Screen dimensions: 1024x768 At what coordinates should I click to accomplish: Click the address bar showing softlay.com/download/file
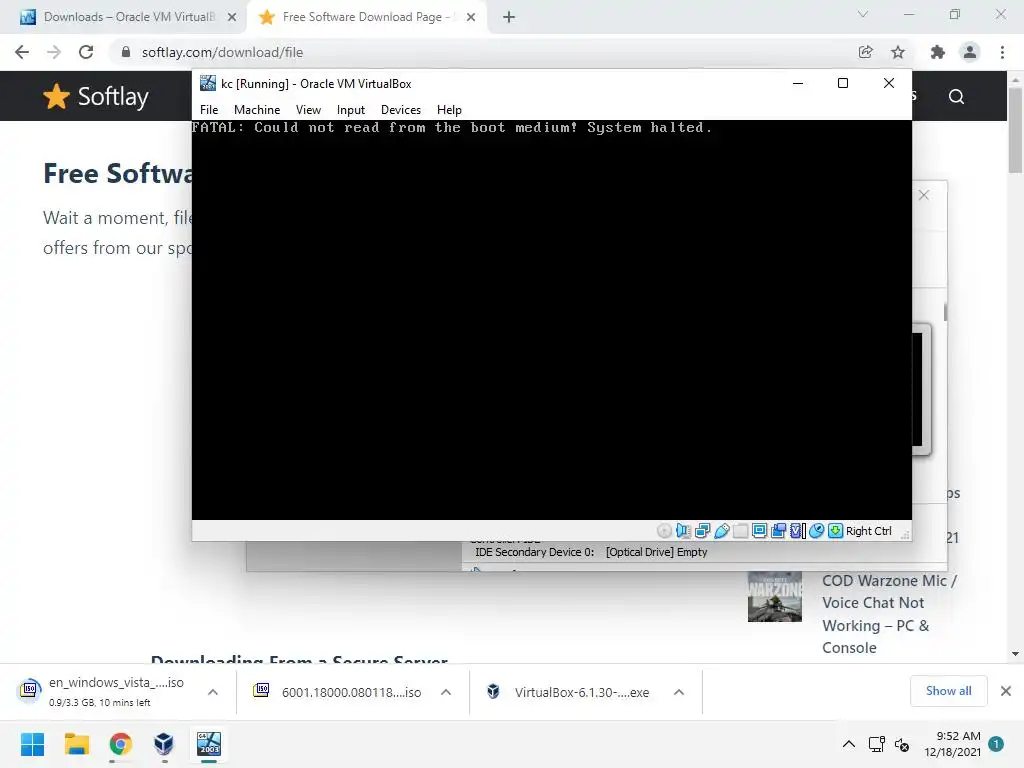pyautogui.click(x=483, y=52)
